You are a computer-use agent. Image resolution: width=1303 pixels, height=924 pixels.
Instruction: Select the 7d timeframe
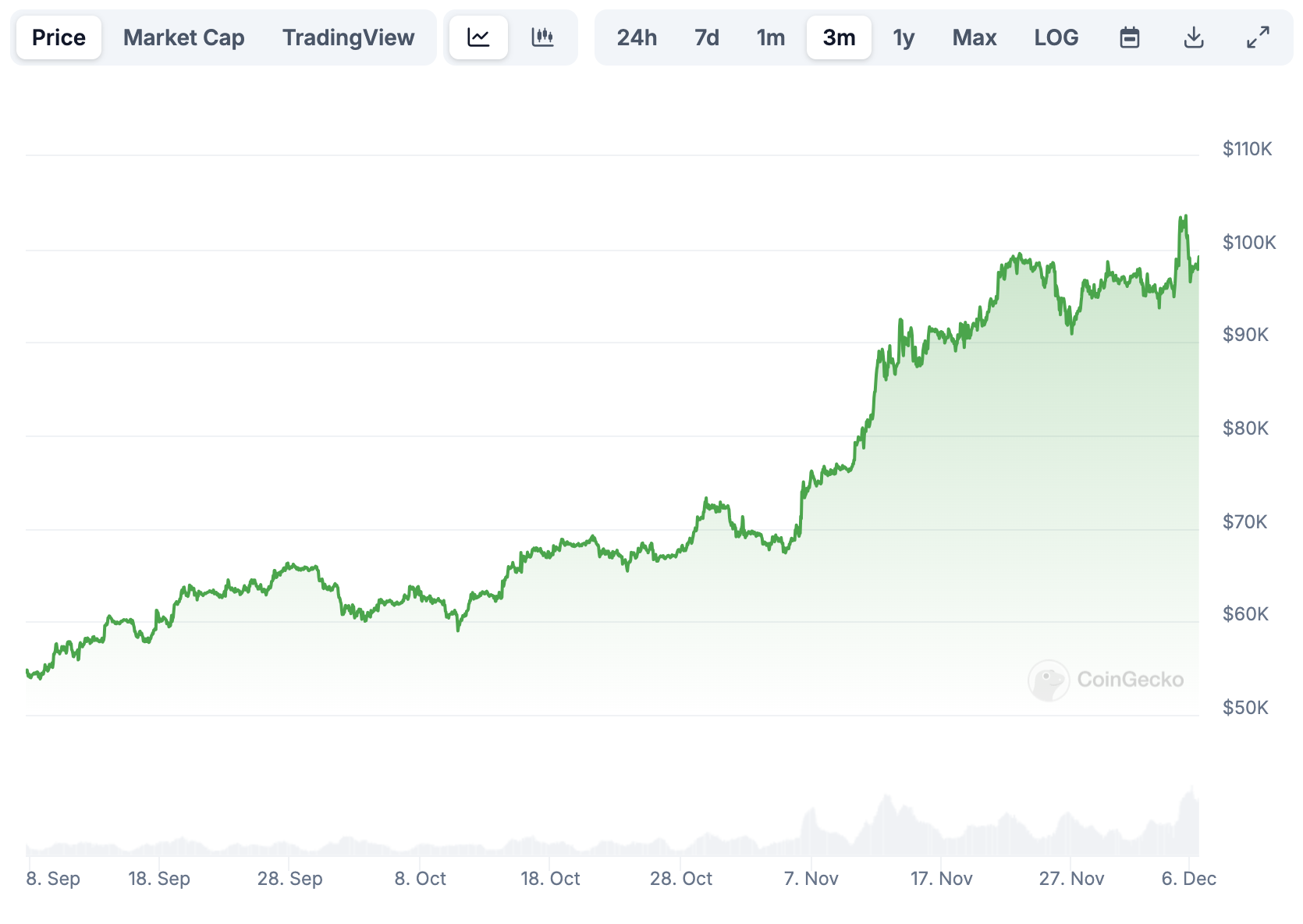[706, 37]
